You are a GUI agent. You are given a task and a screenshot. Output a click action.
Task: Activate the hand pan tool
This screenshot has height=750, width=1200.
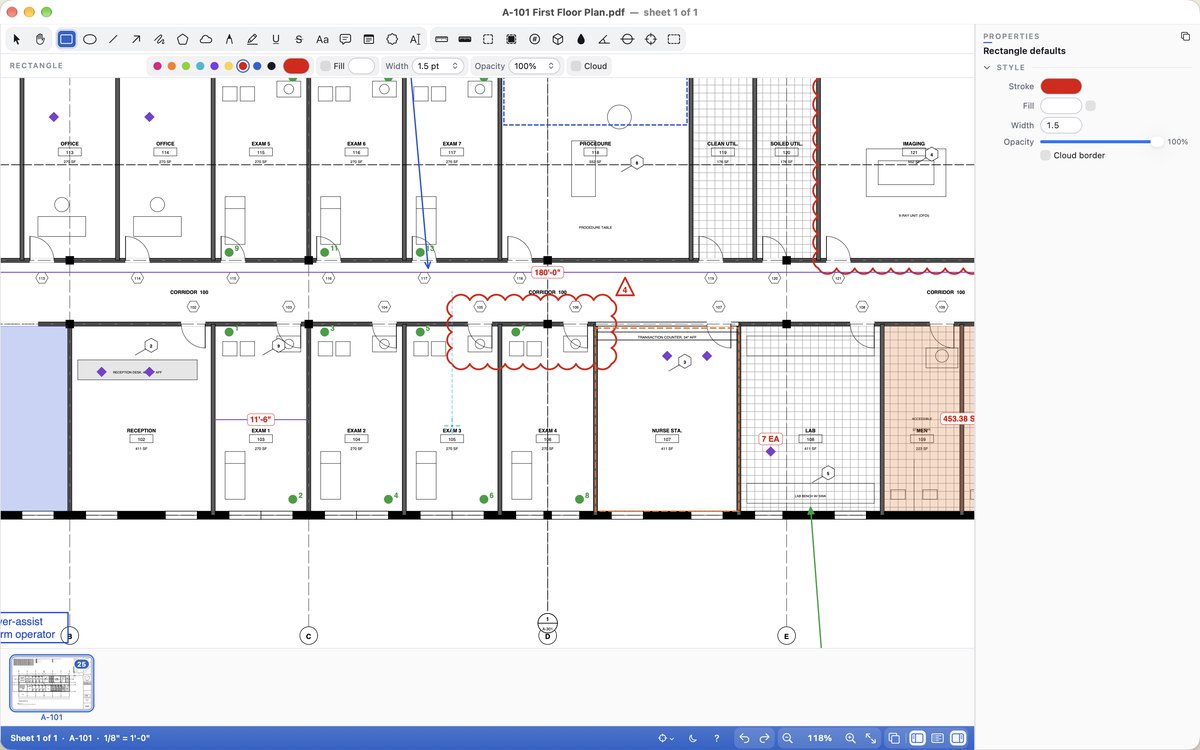click(41, 39)
